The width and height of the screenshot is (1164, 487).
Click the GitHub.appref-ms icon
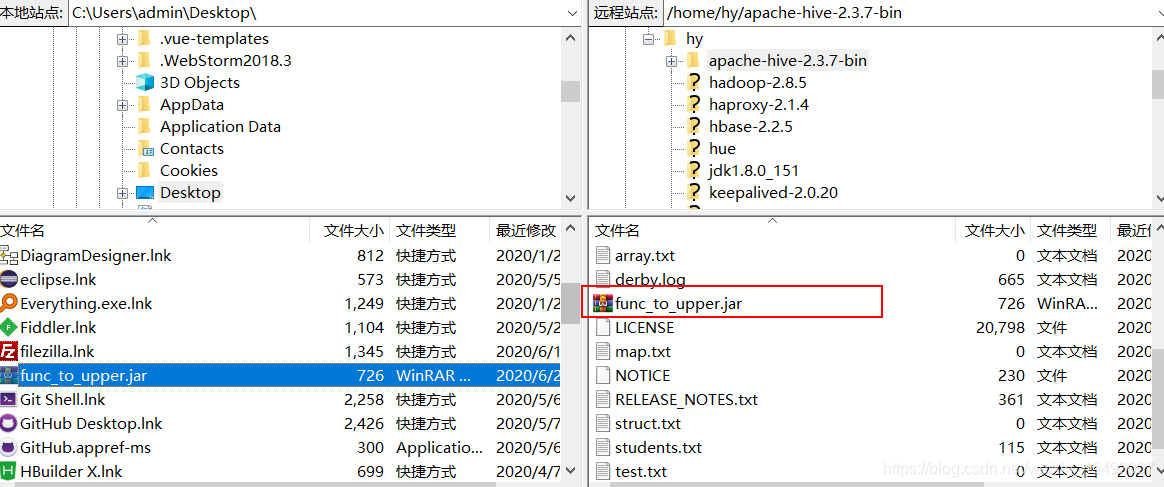[9, 448]
